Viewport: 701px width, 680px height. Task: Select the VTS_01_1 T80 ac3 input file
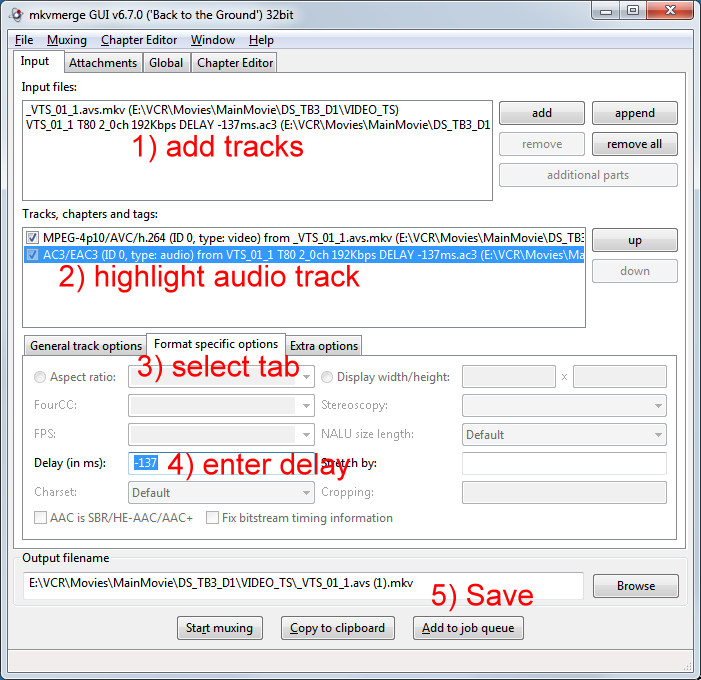[x=258, y=125]
